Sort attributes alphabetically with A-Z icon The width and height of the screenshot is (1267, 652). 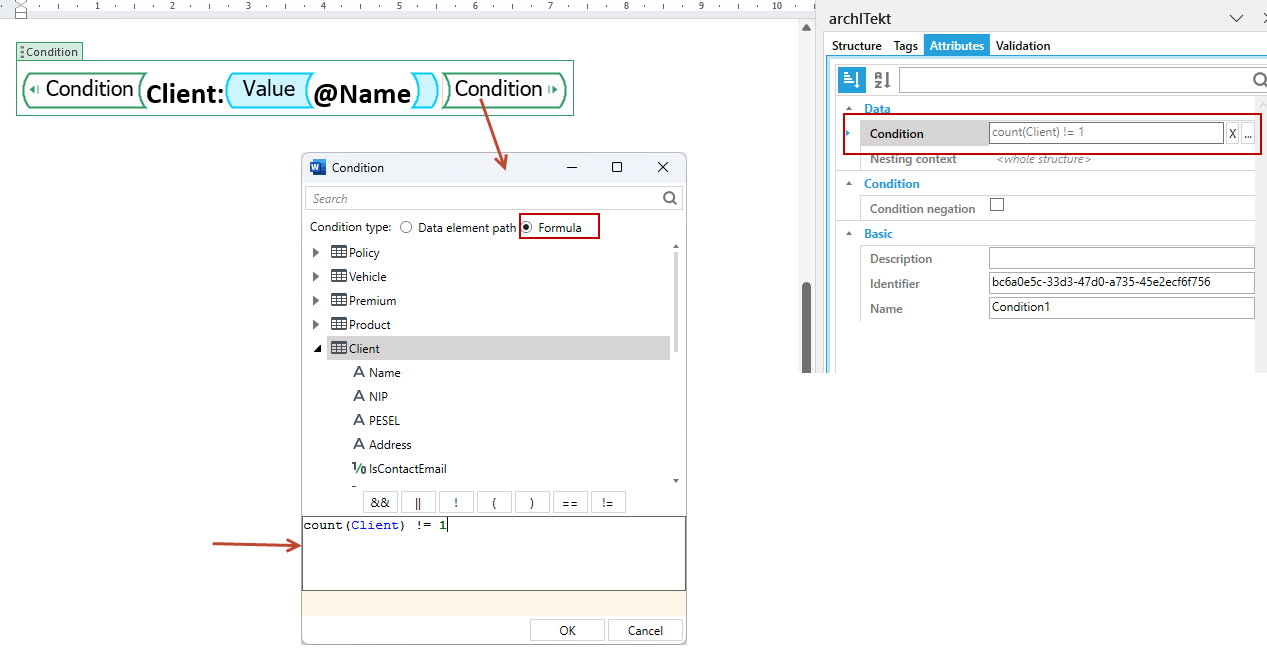pyautogui.click(x=882, y=80)
